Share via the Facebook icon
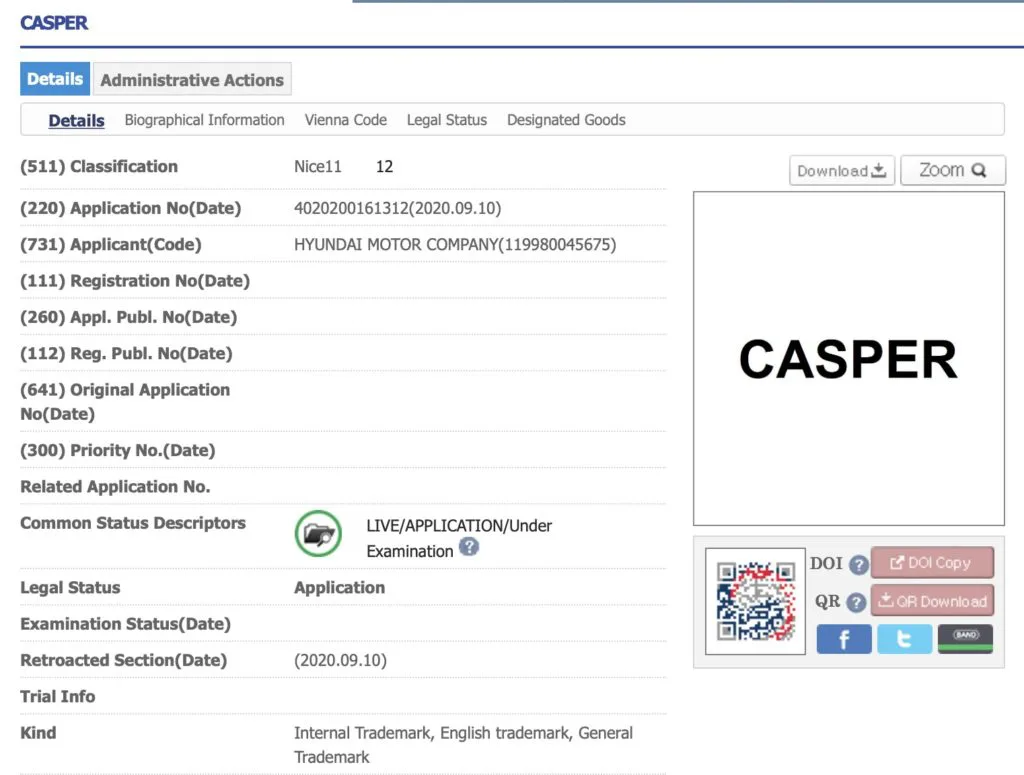This screenshot has height=775, width=1024. point(843,639)
